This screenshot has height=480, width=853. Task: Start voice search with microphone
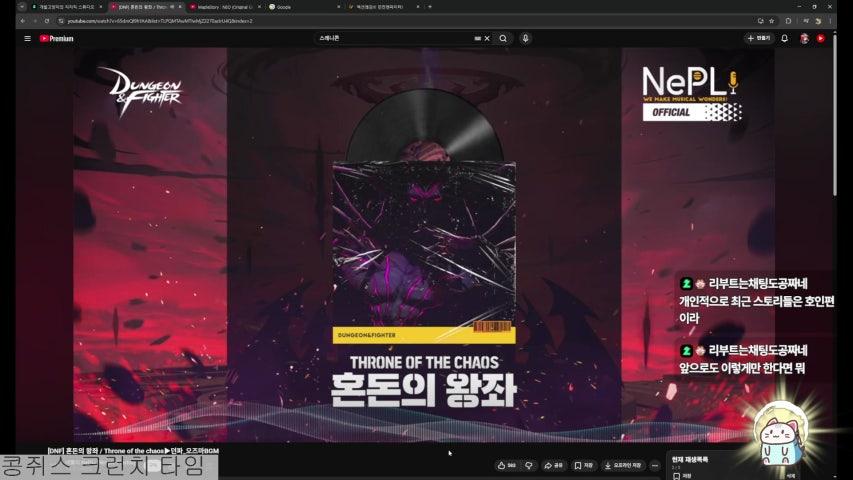[526, 39]
